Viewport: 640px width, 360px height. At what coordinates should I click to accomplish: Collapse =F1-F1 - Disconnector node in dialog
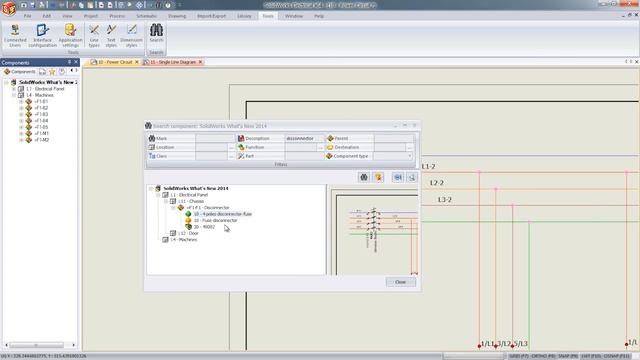173,208
